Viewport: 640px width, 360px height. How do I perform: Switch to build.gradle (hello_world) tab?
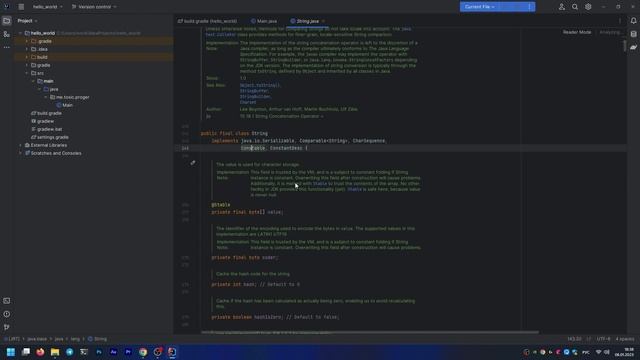[x=207, y=21]
